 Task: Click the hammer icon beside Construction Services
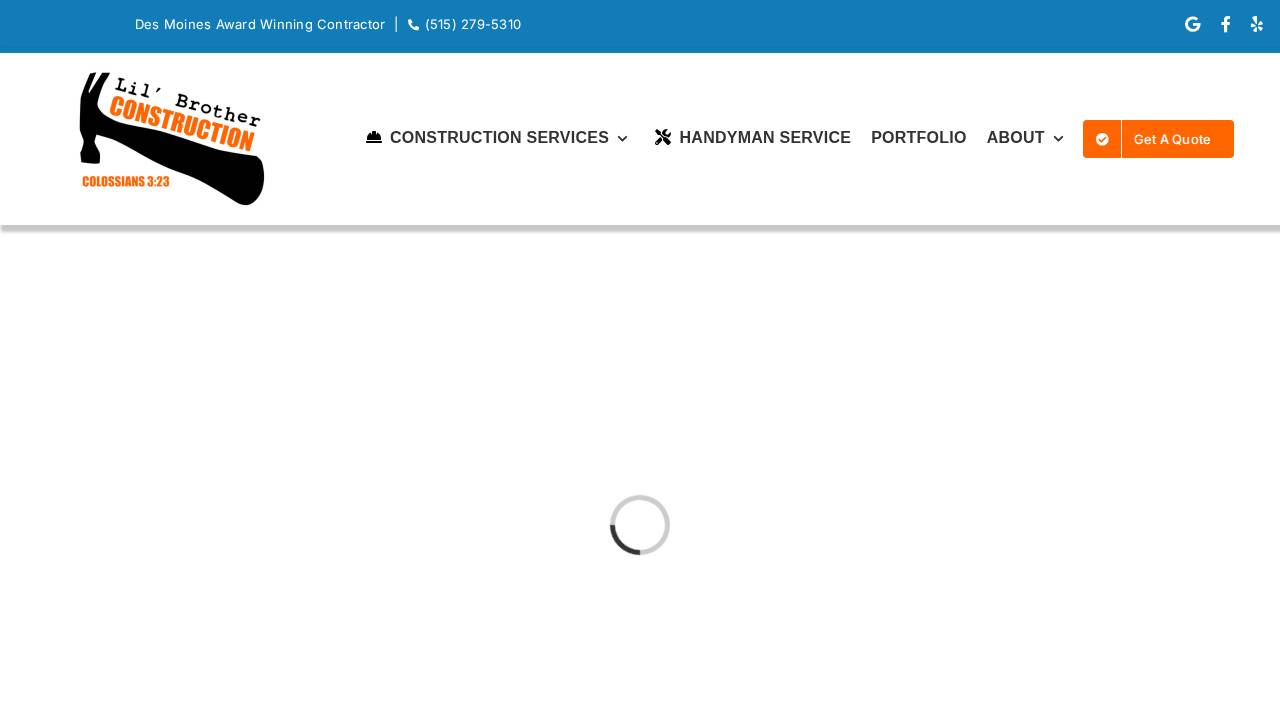374,137
